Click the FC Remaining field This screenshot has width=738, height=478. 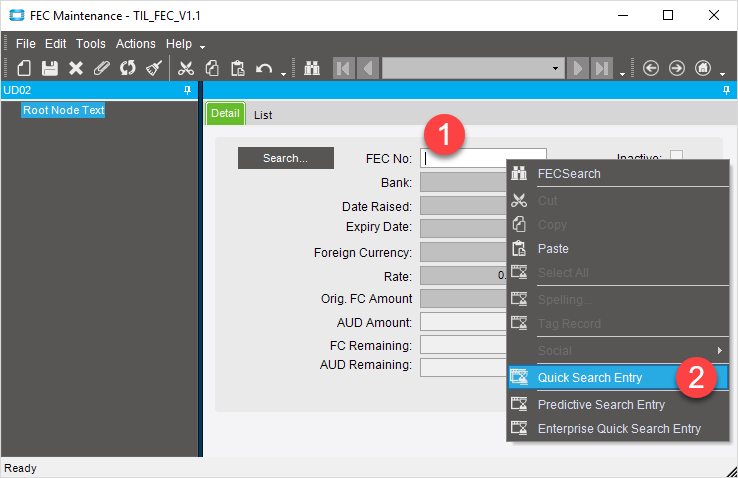pyautogui.click(x=463, y=345)
